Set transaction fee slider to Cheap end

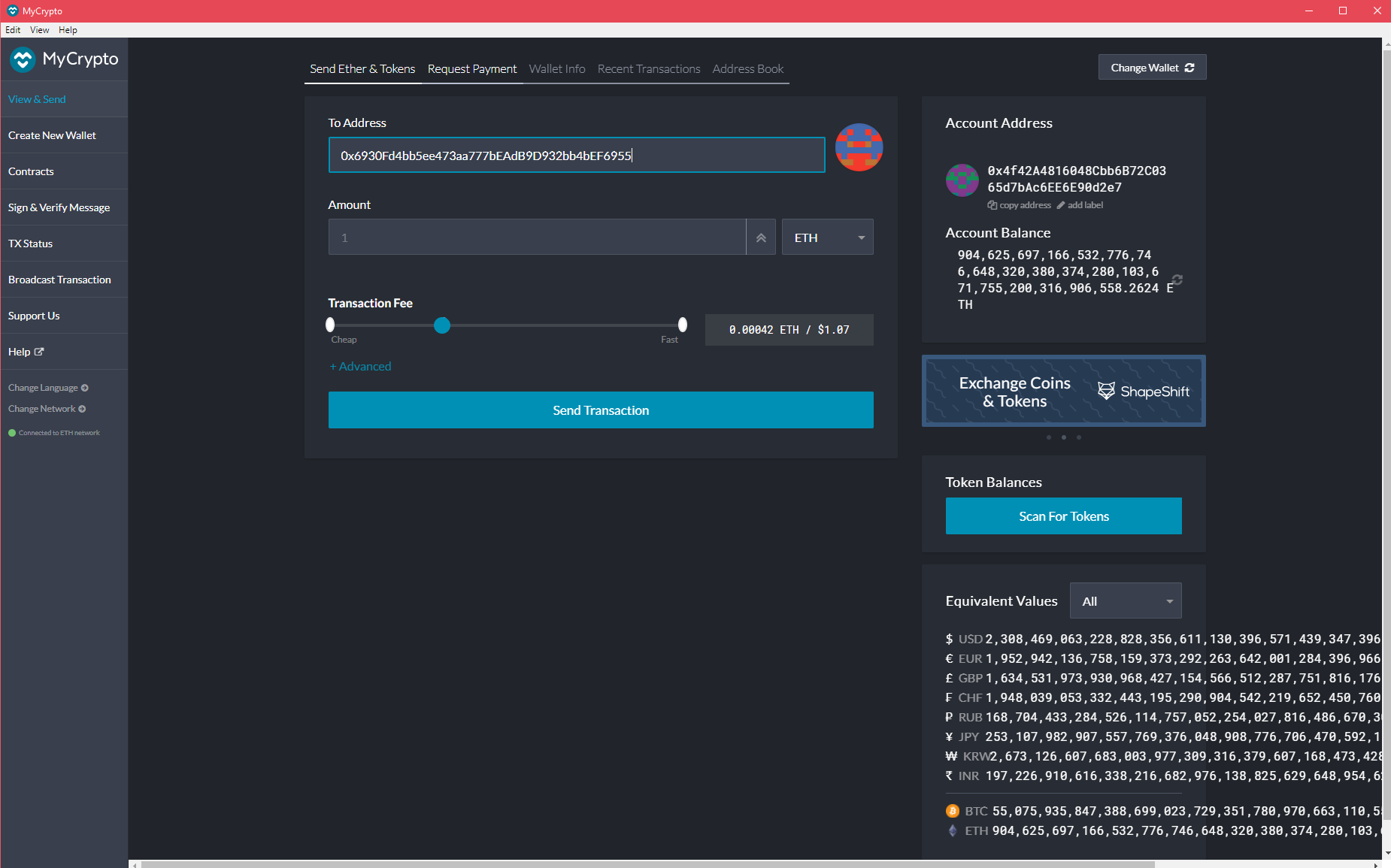click(x=330, y=325)
